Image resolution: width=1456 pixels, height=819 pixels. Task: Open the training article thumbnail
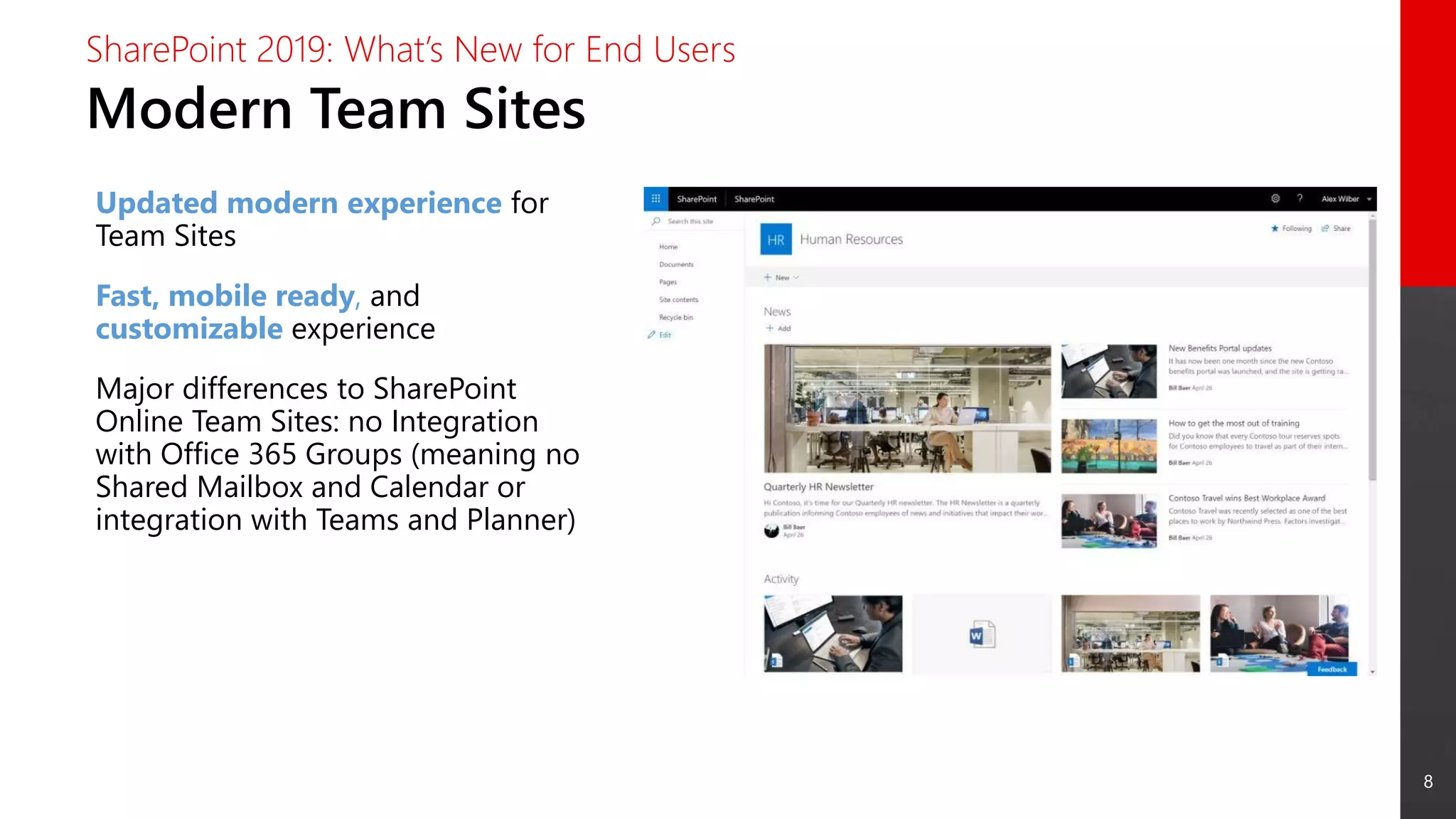[x=1109, y=446]
